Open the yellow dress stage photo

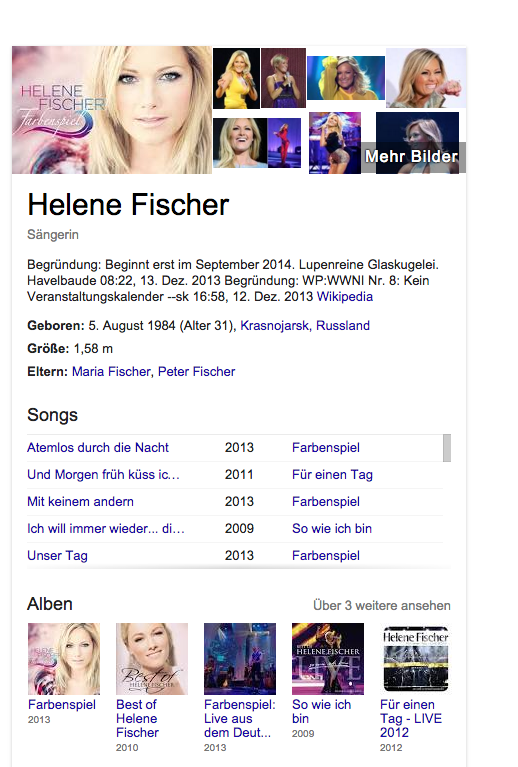point(237,78)
